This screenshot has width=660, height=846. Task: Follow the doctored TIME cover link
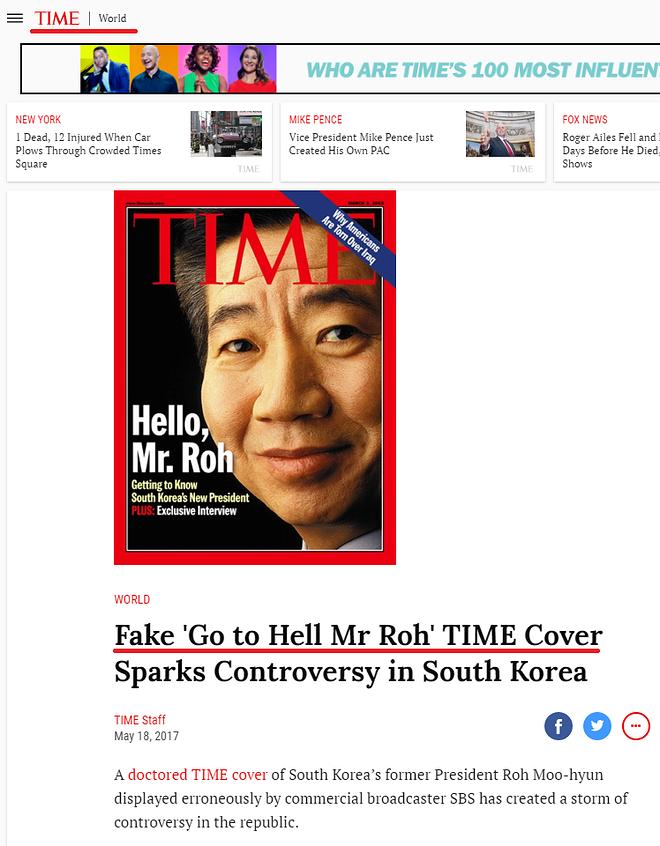pos(198,775)
